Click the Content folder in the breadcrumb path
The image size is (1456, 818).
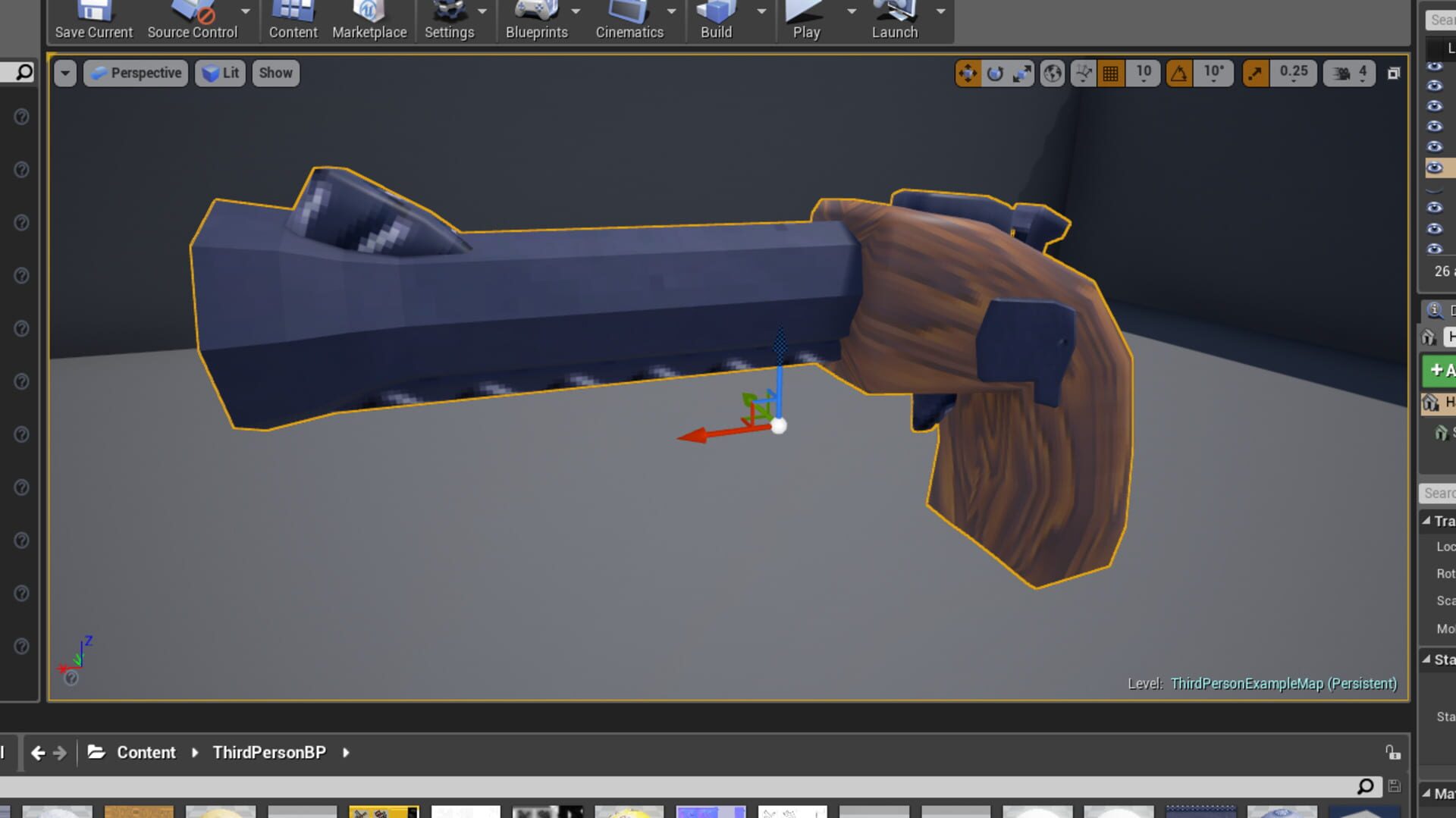click(146, 753)
